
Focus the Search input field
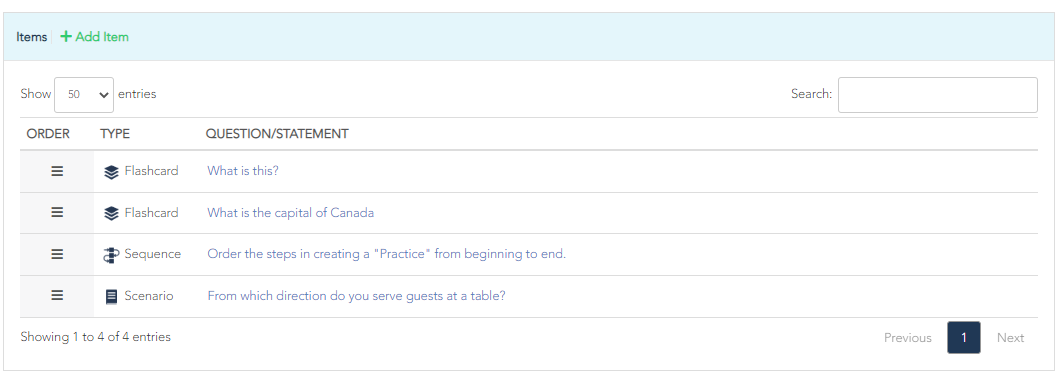point(938,94)
